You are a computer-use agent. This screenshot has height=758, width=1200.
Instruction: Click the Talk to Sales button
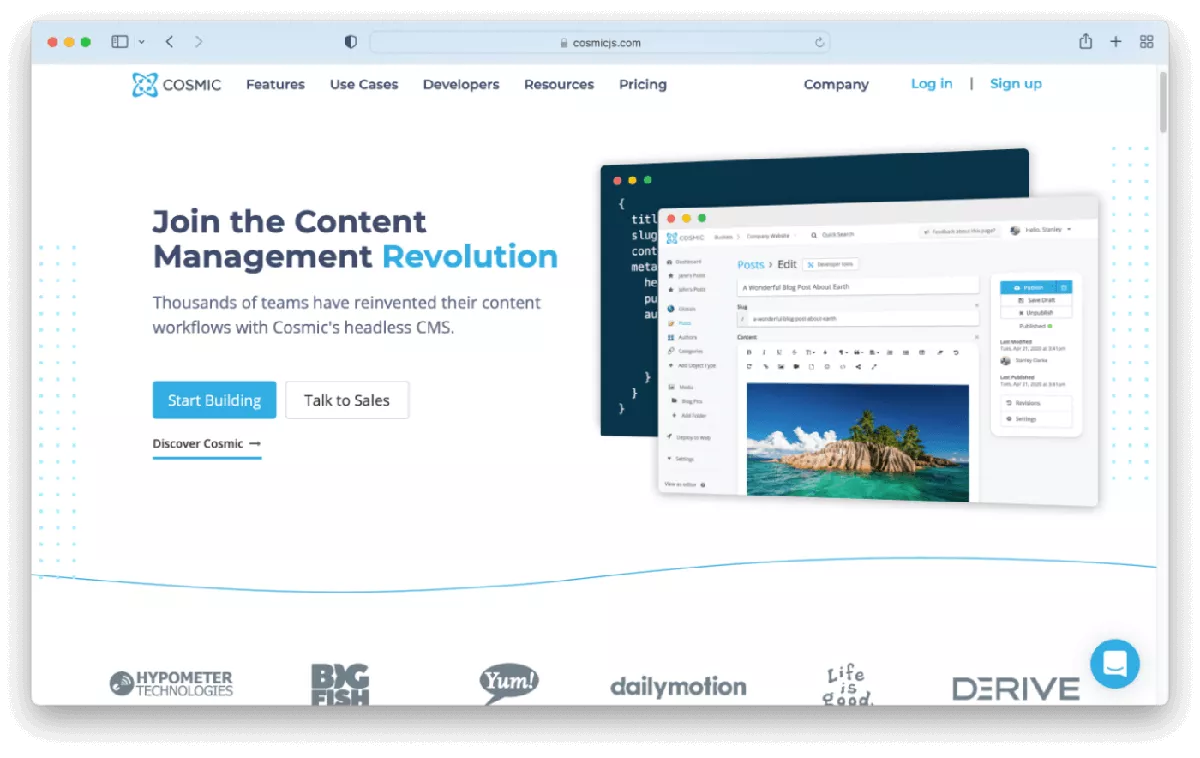pos(347,400)
